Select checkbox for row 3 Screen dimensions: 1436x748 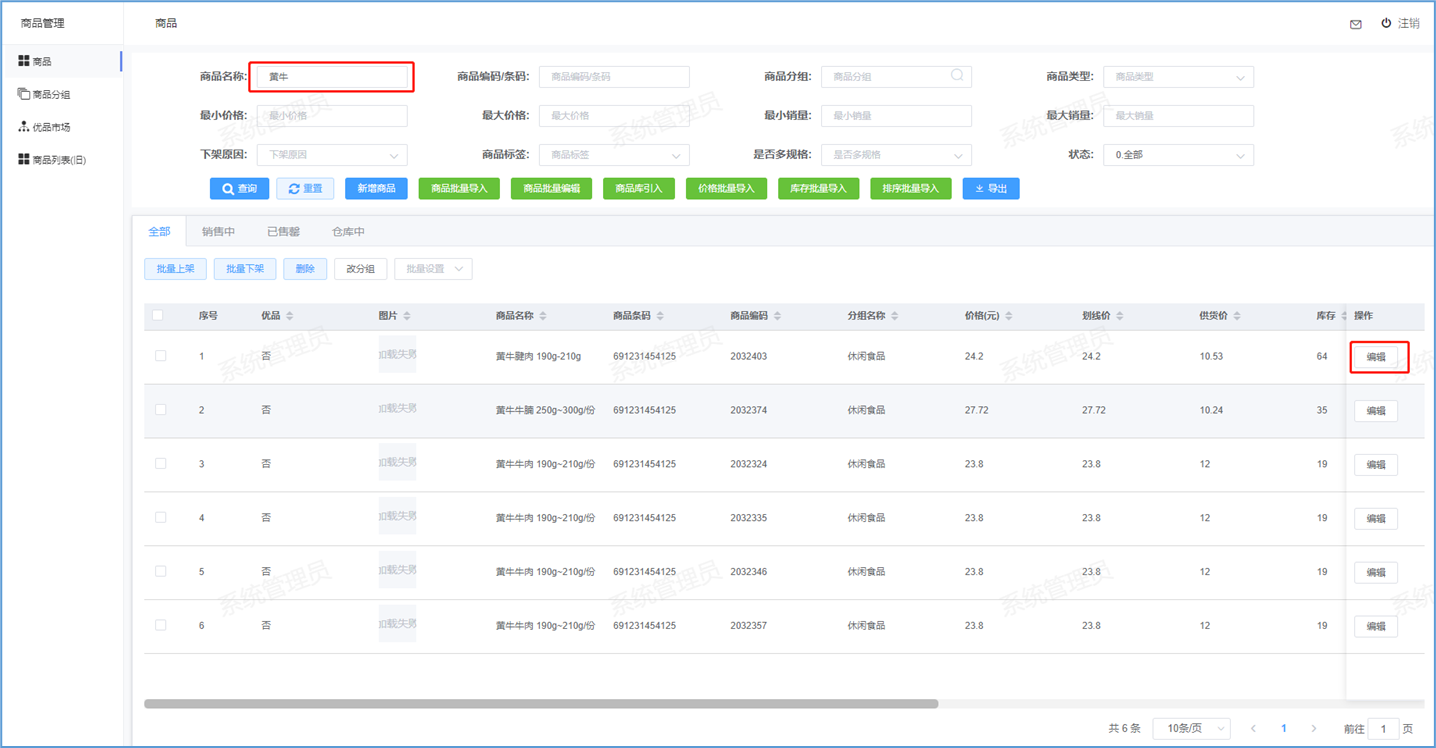point(160,464)
